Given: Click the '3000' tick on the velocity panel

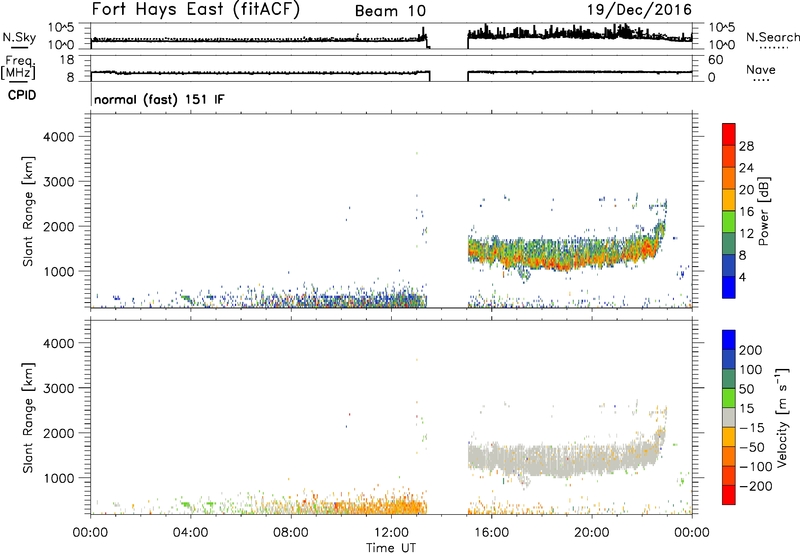Looking at the screenshot, I should (x=58, y=388).
